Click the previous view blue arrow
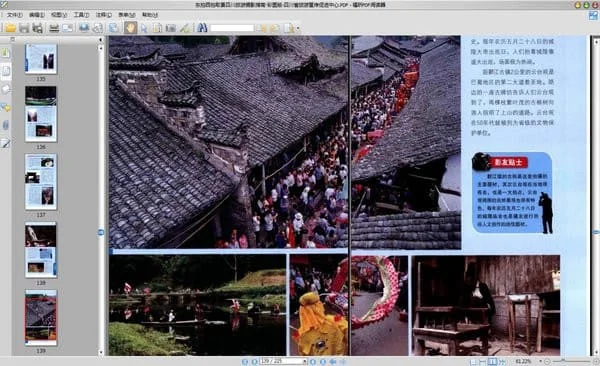The image size is (600, 366). click(333, 361)
